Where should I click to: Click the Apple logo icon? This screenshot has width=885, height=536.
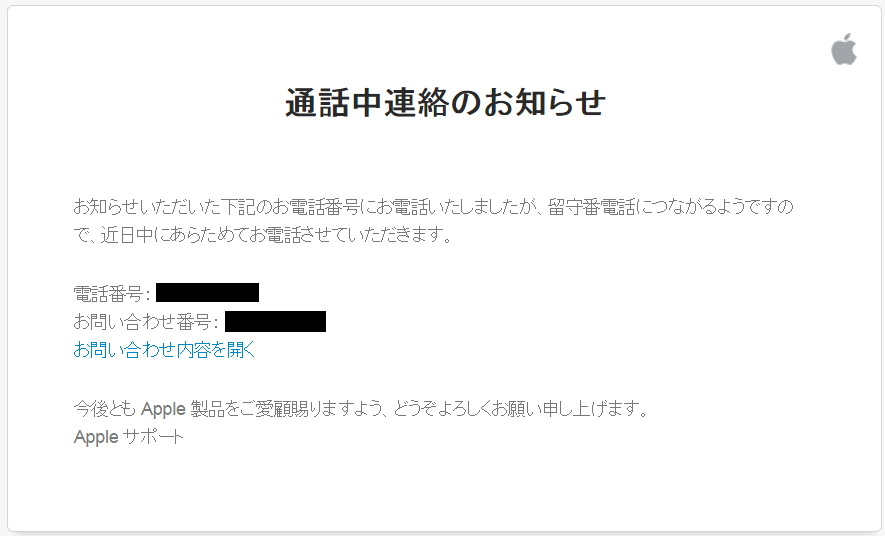[x=844, y=49]
